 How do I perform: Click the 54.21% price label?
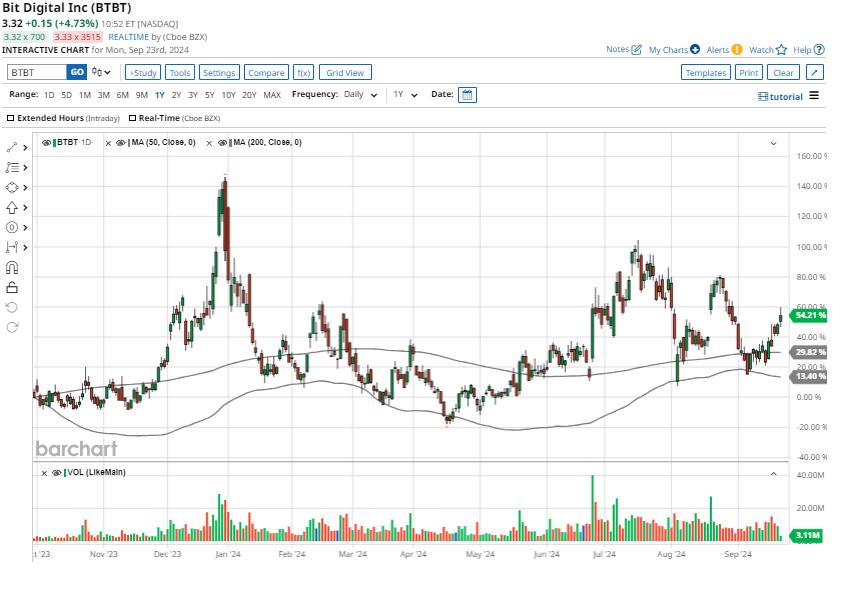coord(809,315)
